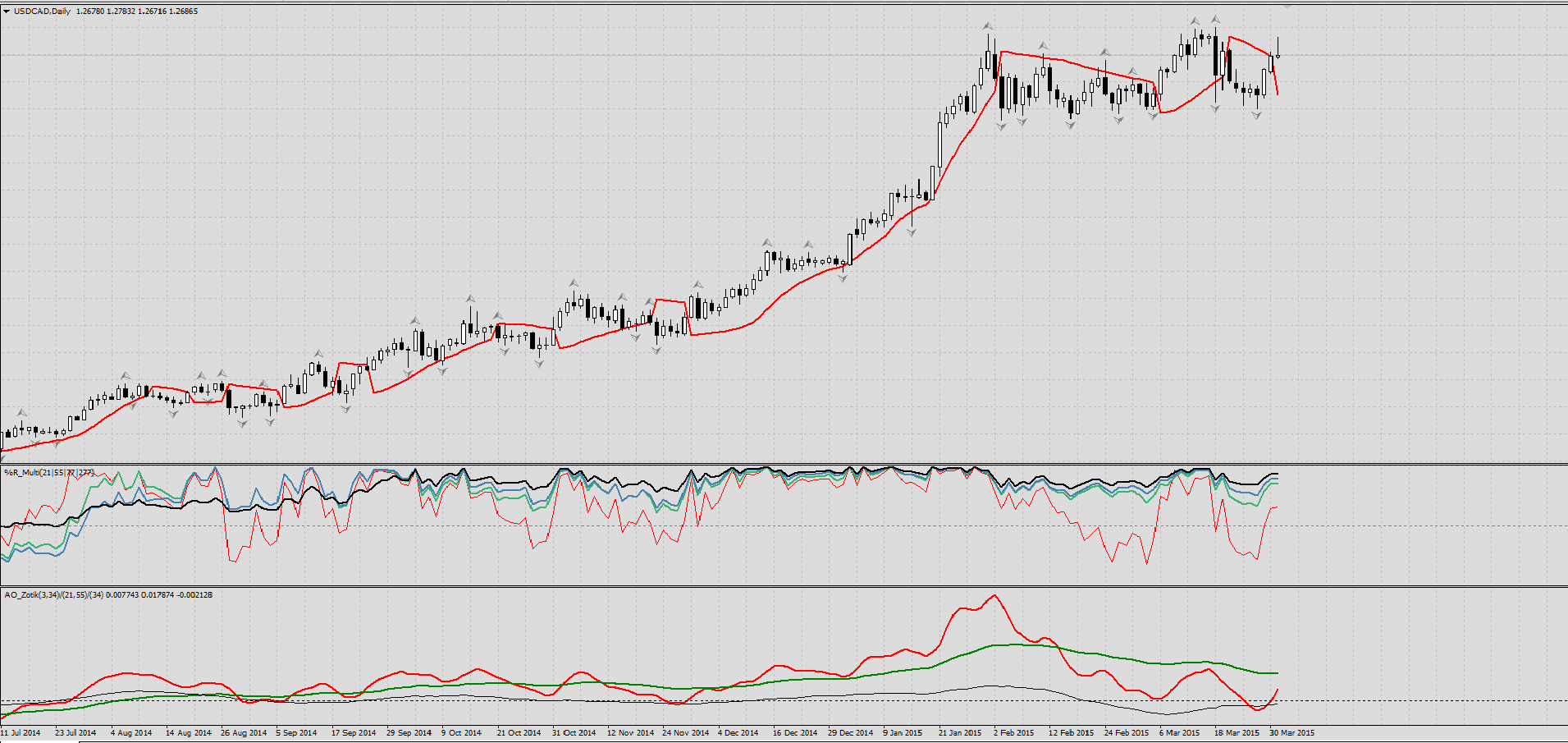
Task: Click the 9 Oct 2014 date label
Action: click(461, 733)
